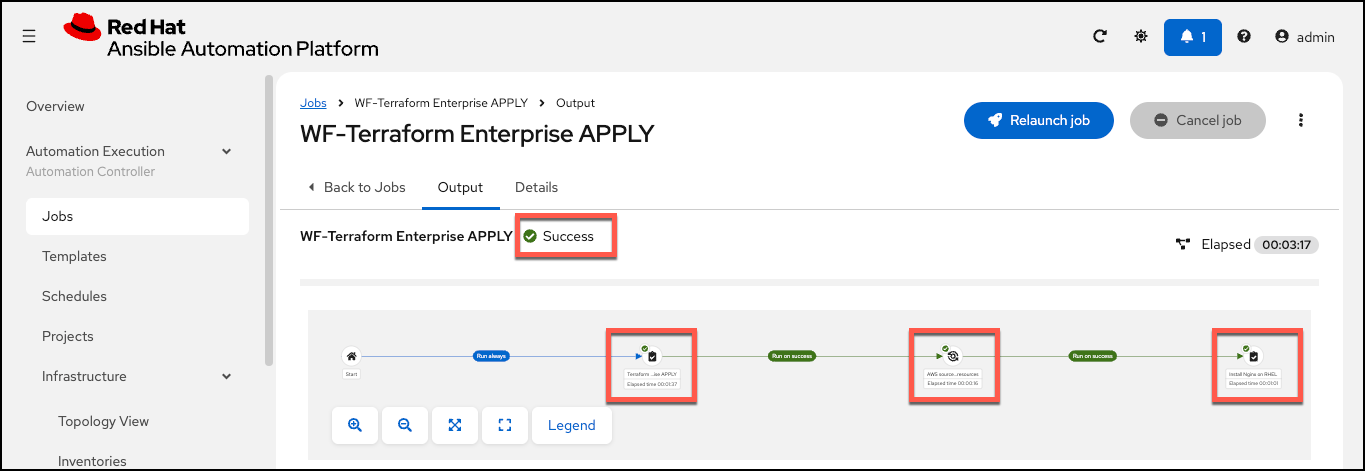The width and height of the screenshot is (1365, 471).
Task: Click the first Run on success label
Action: click(x=791, y=355)
